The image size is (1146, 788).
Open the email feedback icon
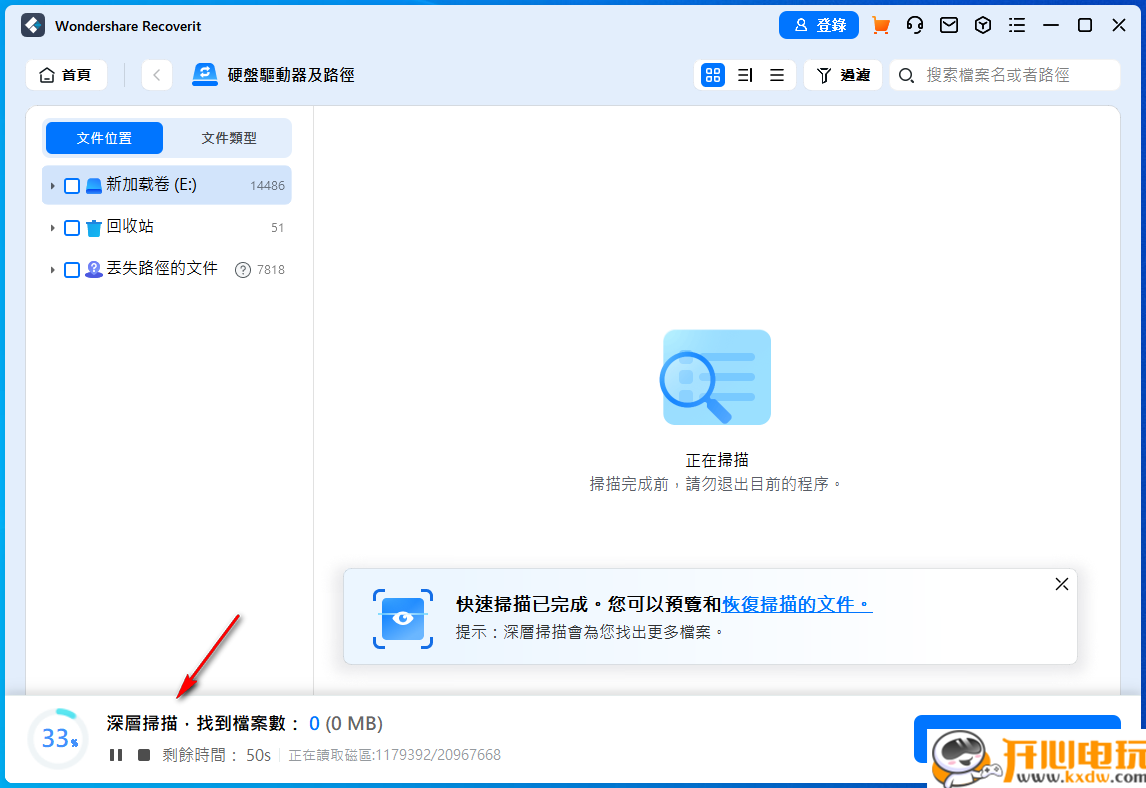[948, 25]
